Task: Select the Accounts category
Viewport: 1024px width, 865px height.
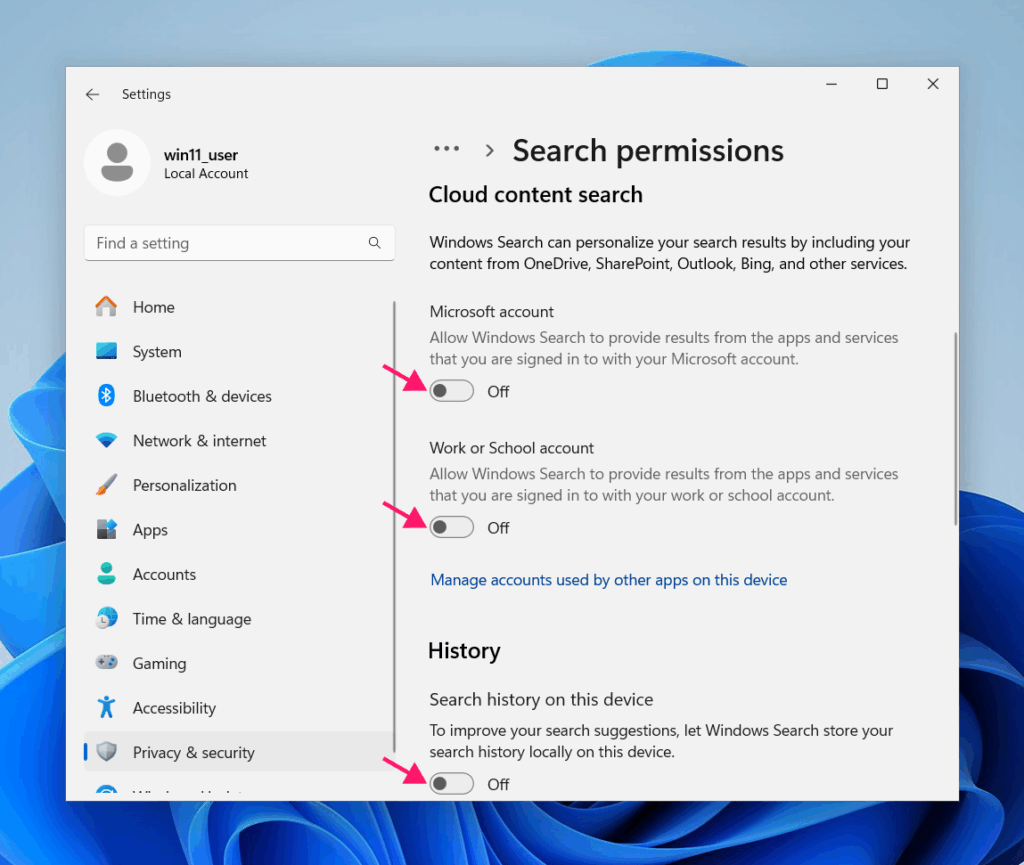Action: 239,574
